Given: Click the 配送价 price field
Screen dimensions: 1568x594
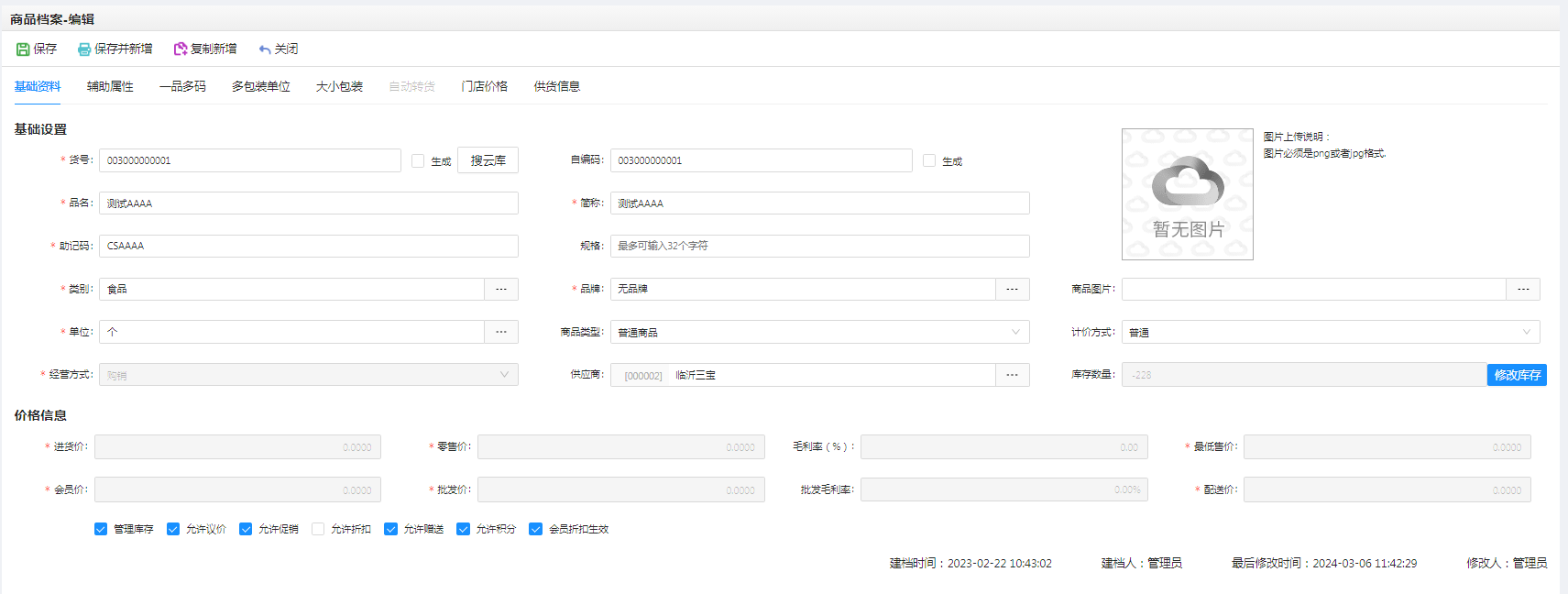Looking at the screenshot, I should 1387,489.
